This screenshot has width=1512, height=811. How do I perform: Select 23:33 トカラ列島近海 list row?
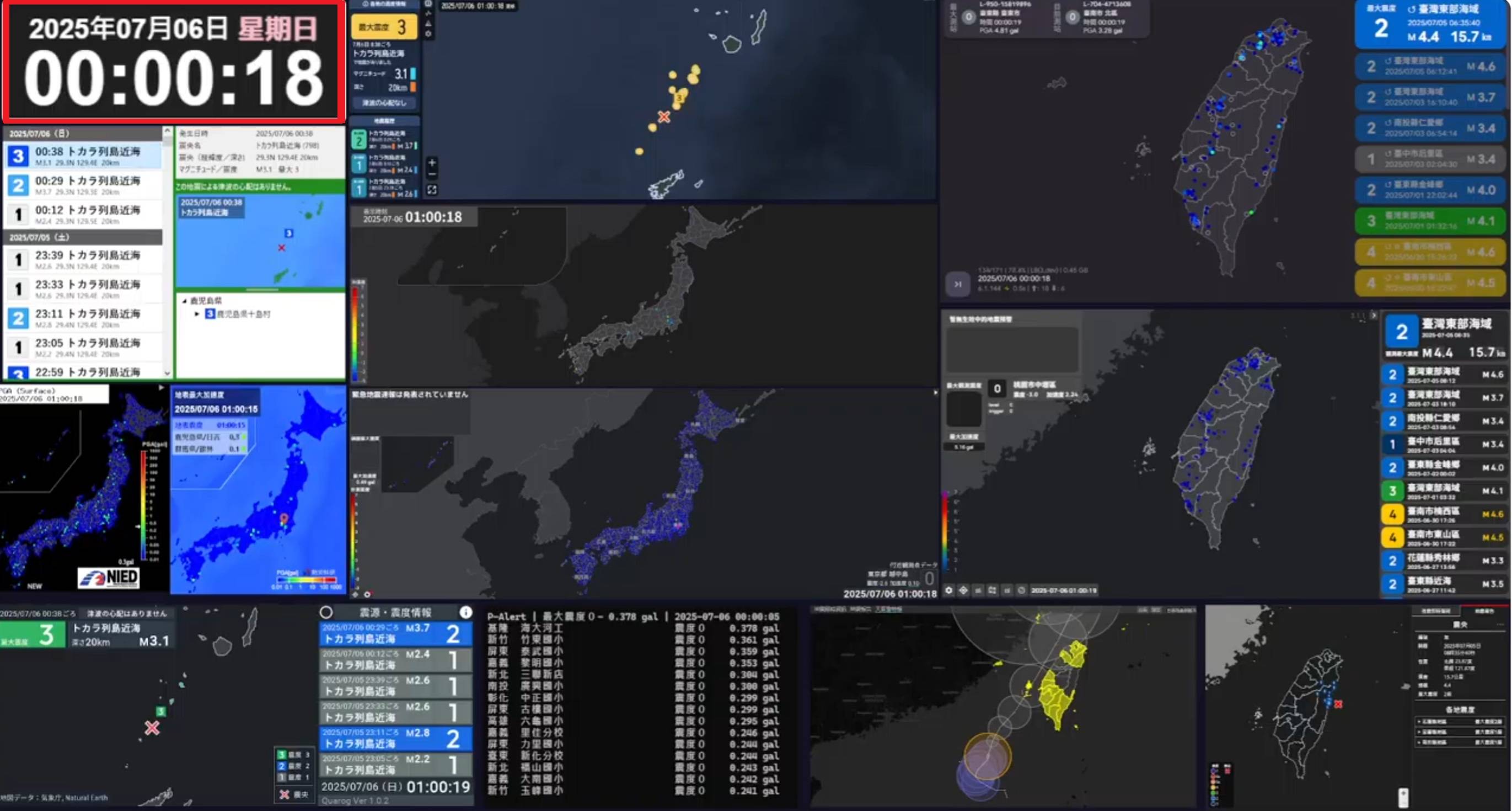coord(83,289)
